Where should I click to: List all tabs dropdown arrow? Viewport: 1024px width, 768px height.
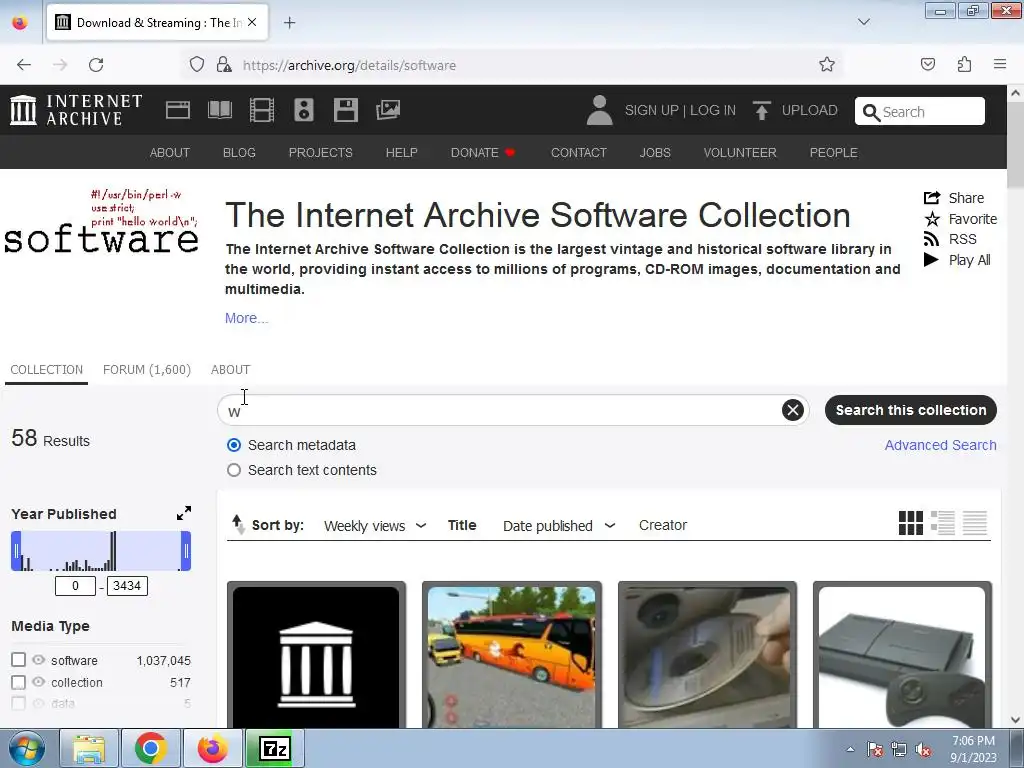pos(864,22)
